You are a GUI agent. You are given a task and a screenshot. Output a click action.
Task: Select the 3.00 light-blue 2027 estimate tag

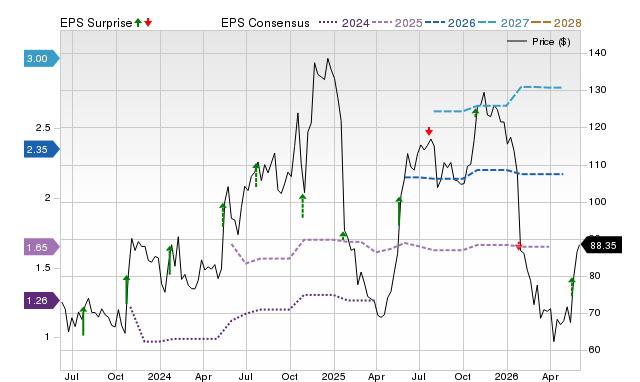pyautogui.click(x=41, y=59)
